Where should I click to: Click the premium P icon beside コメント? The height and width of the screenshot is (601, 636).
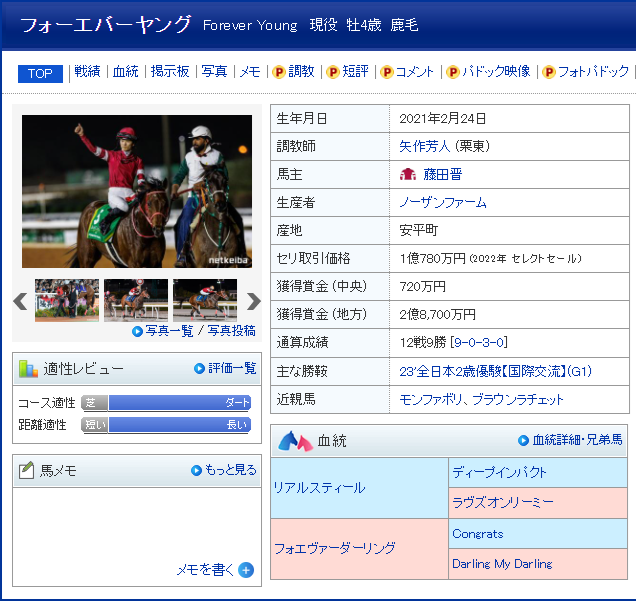387,72
